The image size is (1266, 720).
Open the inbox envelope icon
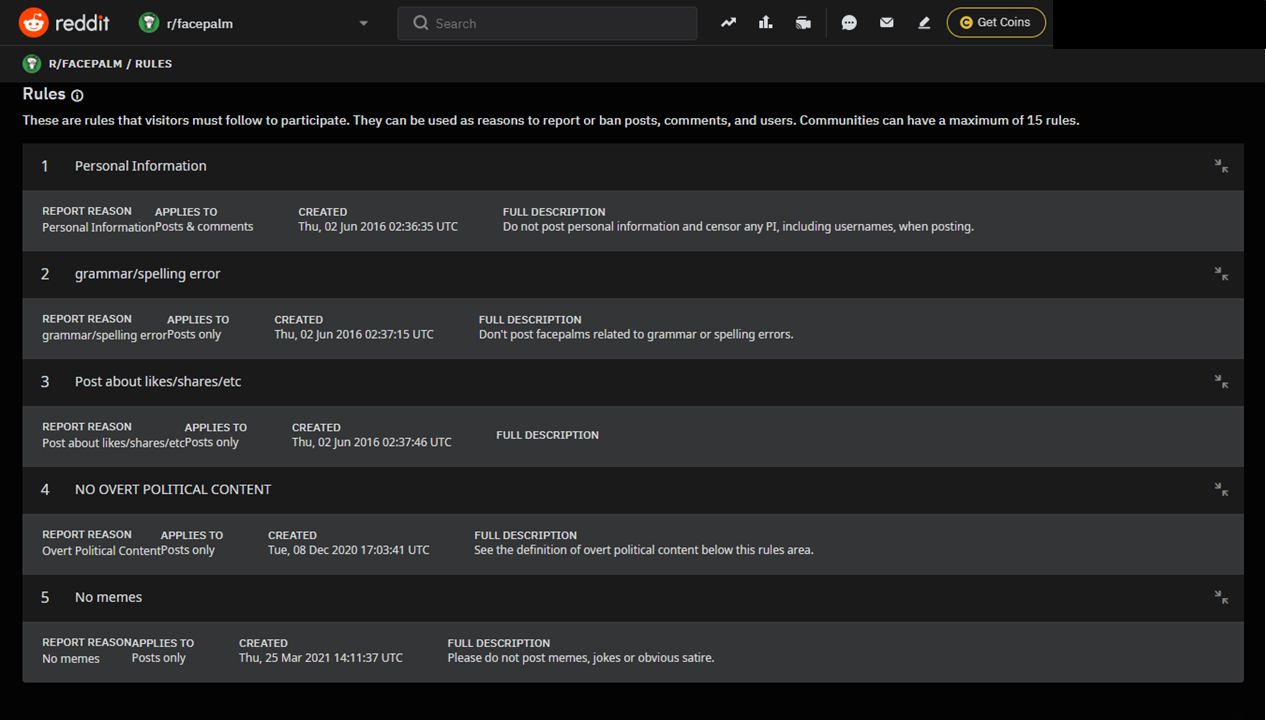886,23
